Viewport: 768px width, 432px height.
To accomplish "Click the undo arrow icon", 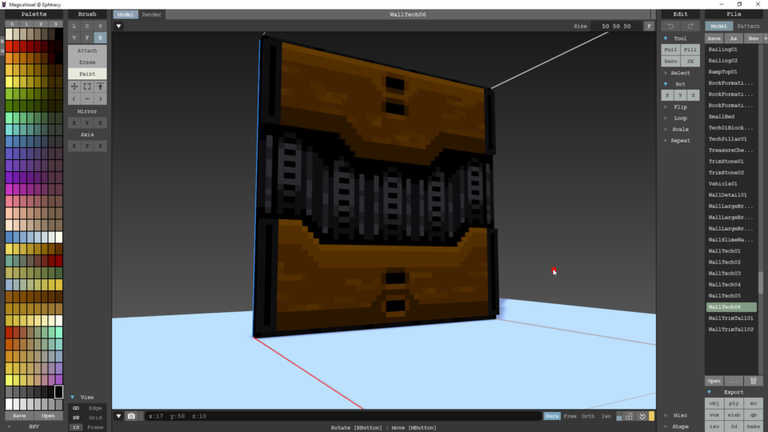I will (x=670, y=26).
